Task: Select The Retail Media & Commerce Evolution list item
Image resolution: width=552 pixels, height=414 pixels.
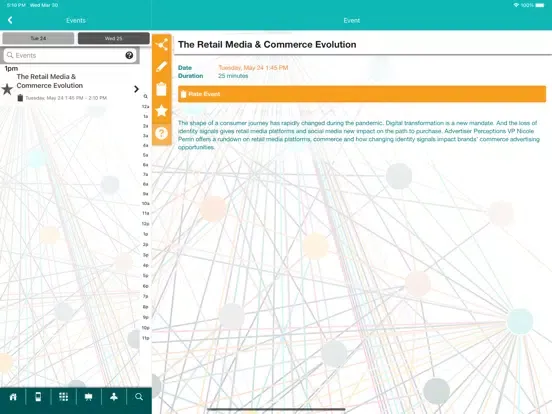Action: point(70,87)
